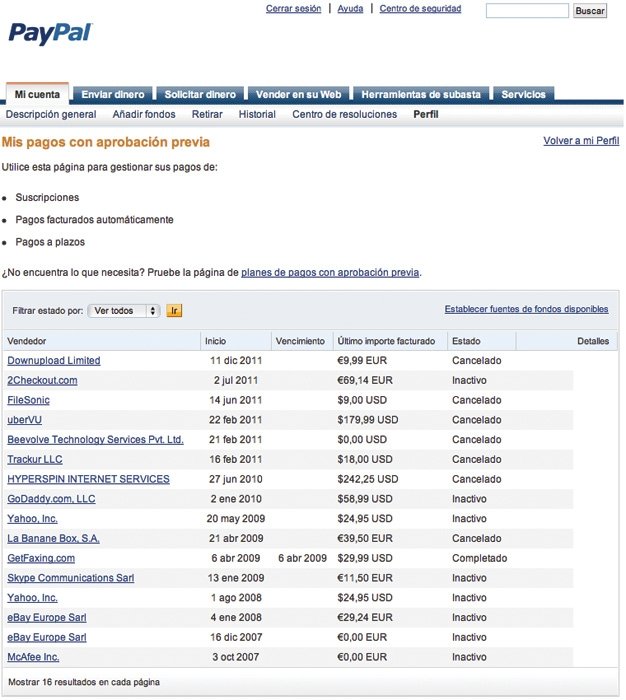The image size is (626, 700).
Task: Open 'Herramientas de subasta' tab
Action: click(421, 94)
